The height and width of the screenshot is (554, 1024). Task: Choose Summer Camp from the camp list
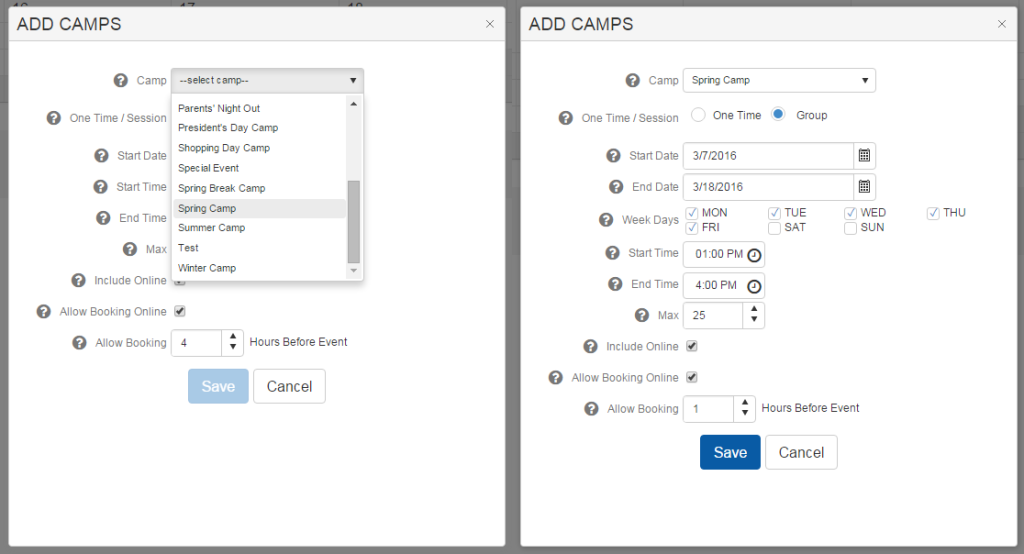pos(211,228)
